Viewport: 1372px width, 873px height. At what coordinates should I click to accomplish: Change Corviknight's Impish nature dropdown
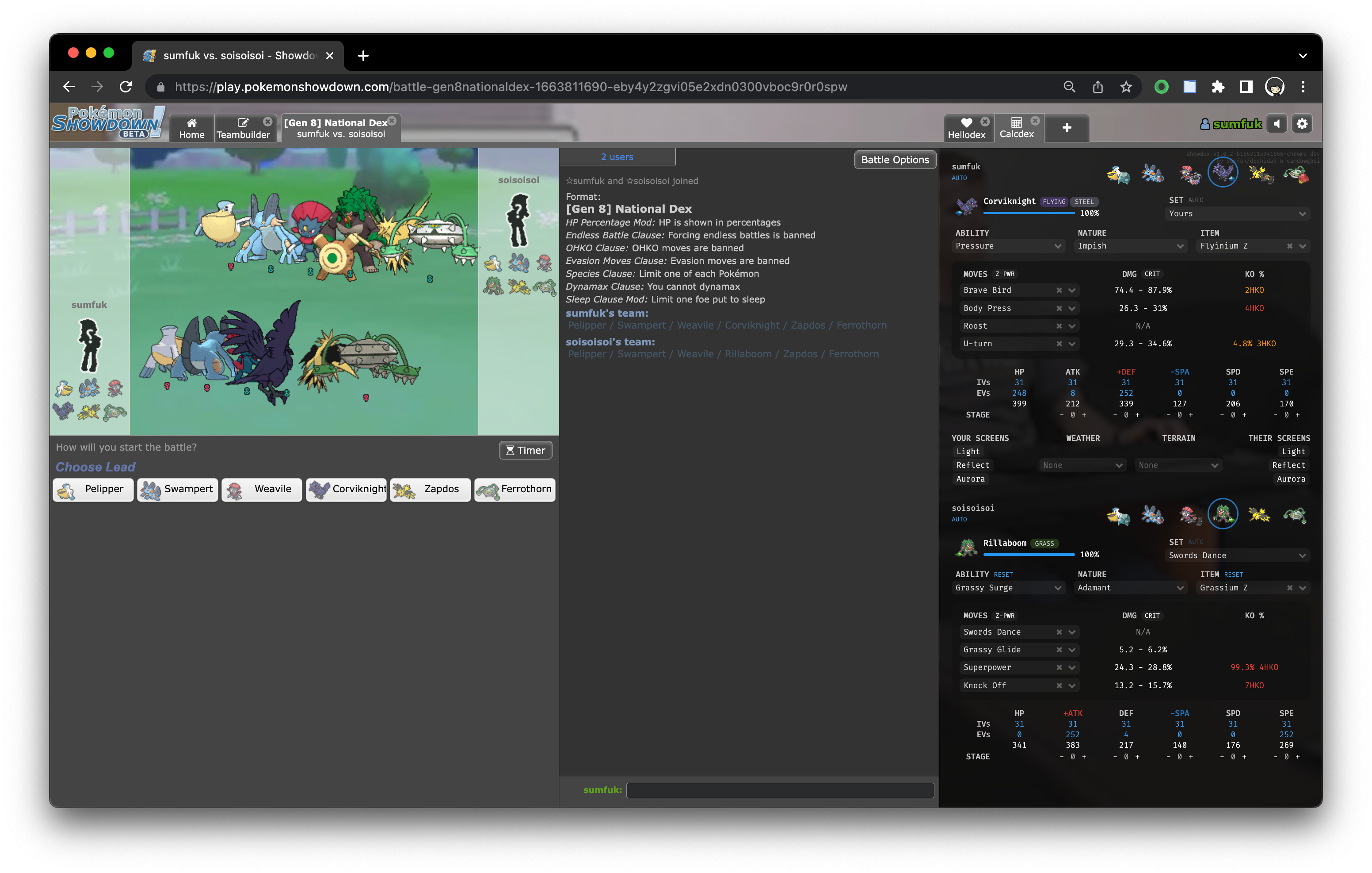click(x=1130, y=246)
